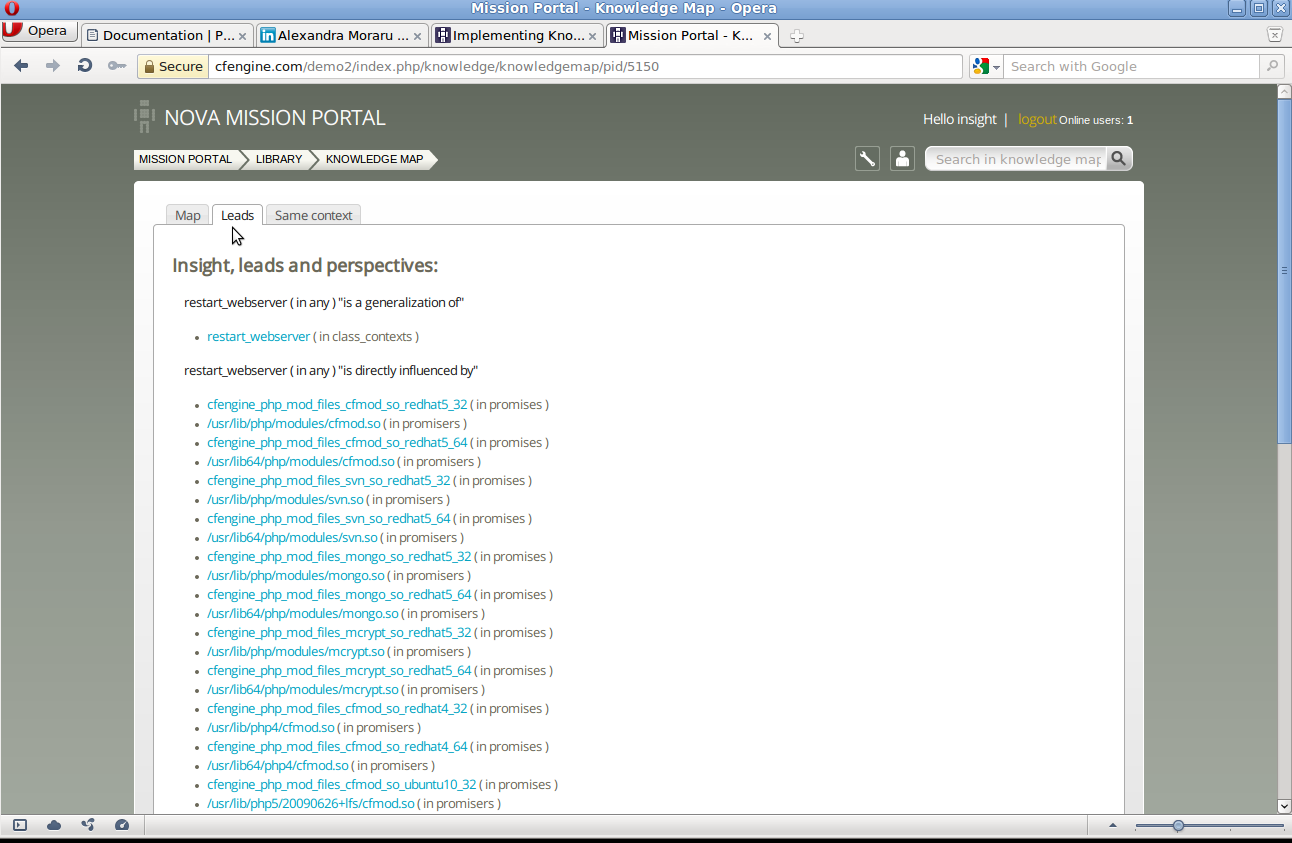Open cfengine_php_mod_files_cfmod_so_redhat5_32 link

[x=337, y=404]
